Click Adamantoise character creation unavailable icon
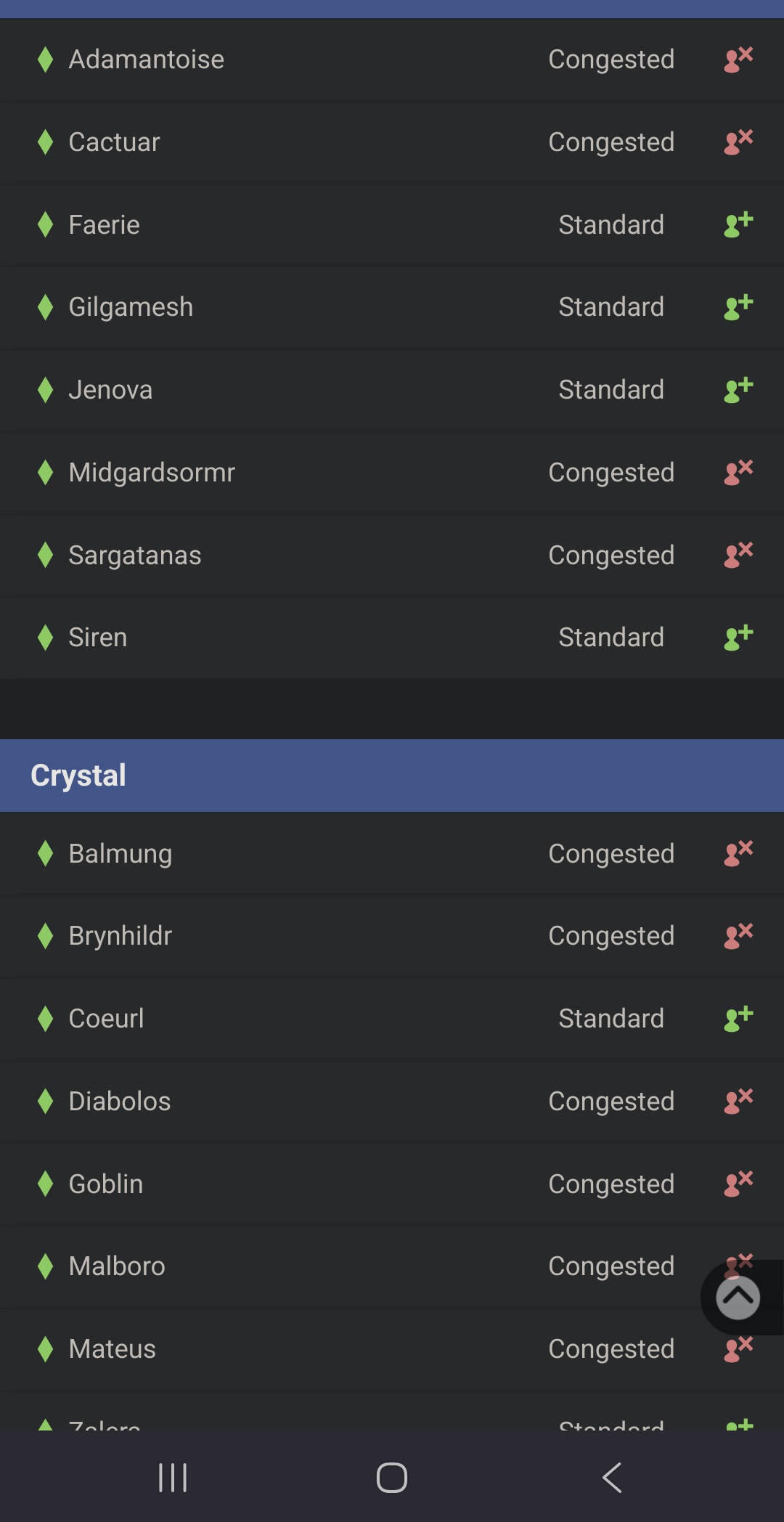 pyautogui.click(x=738, y=60)
